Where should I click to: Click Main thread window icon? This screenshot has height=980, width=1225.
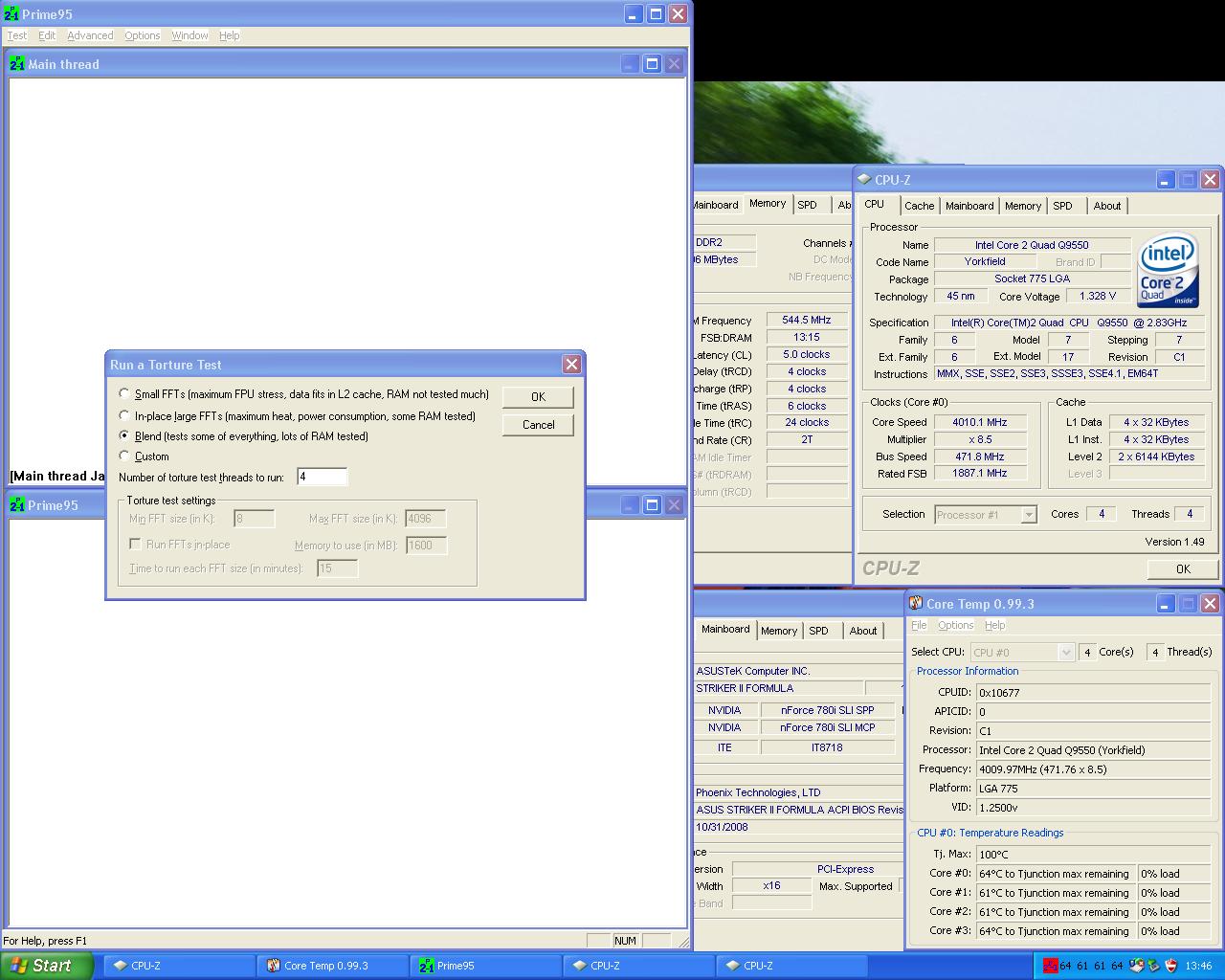pyautogui.click(x=17, y=64)
